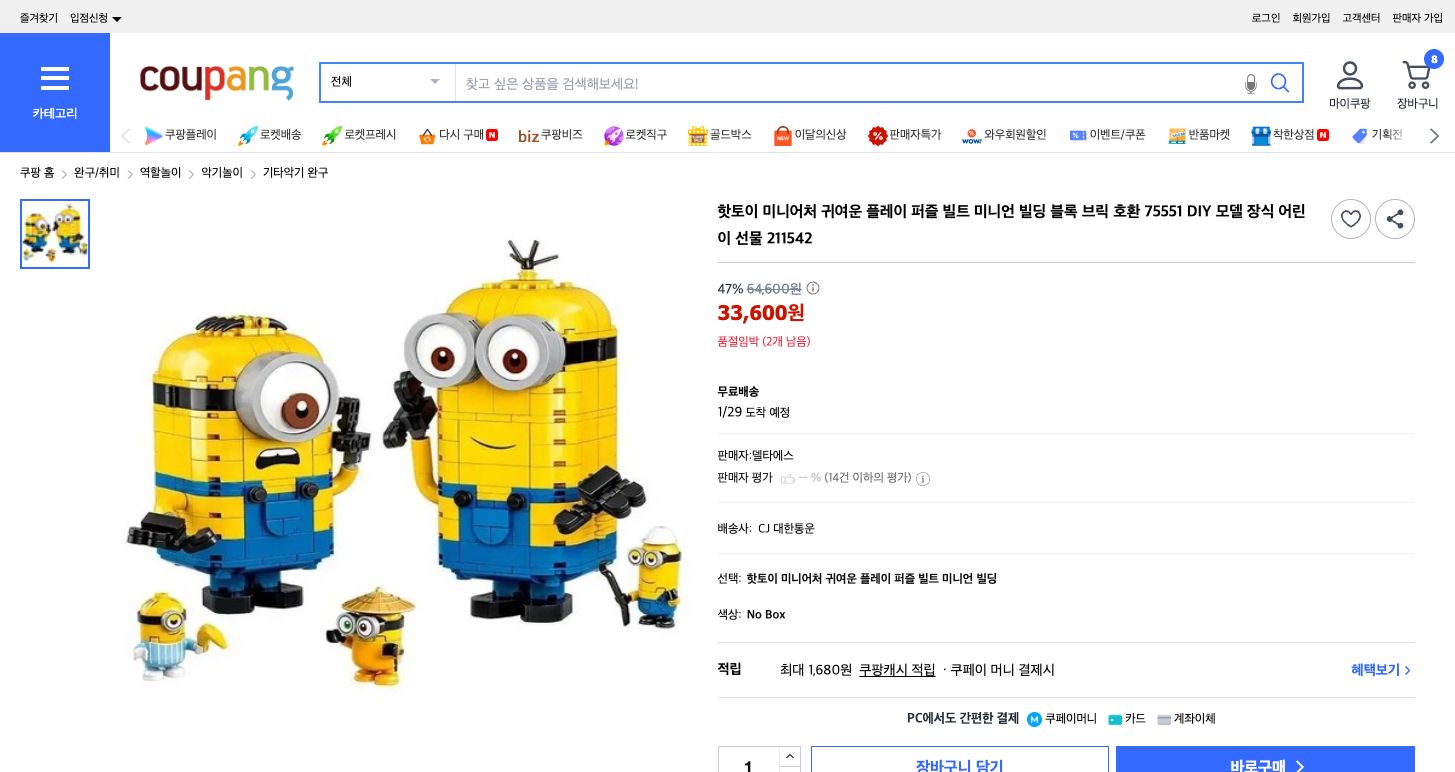The image size is (1455, 772).
Task: Click the search magnifier icon
Action: click(x=1280, y=84)
